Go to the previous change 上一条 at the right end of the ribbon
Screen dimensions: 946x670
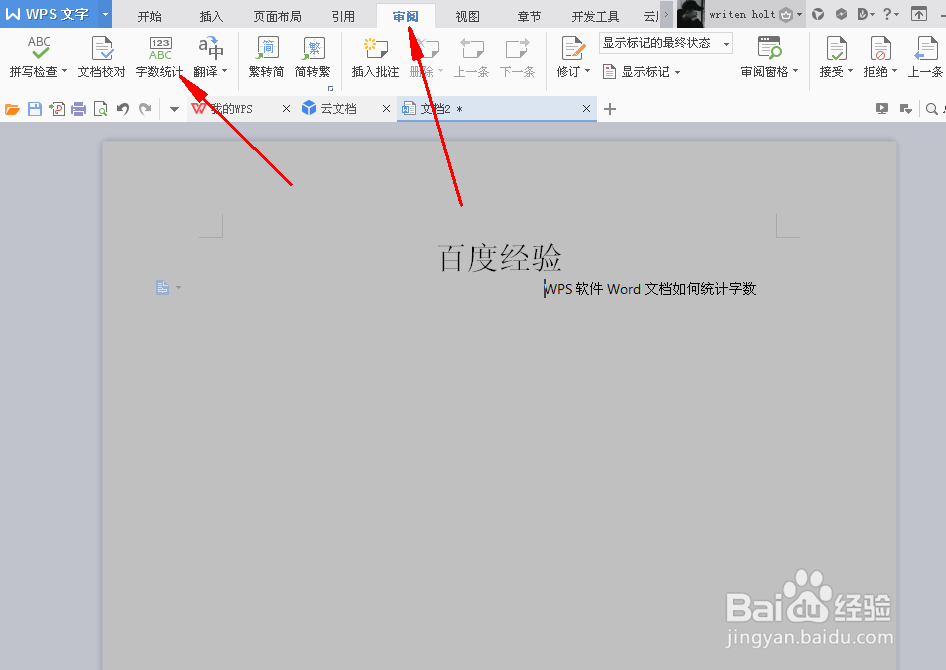coord(925,57)
